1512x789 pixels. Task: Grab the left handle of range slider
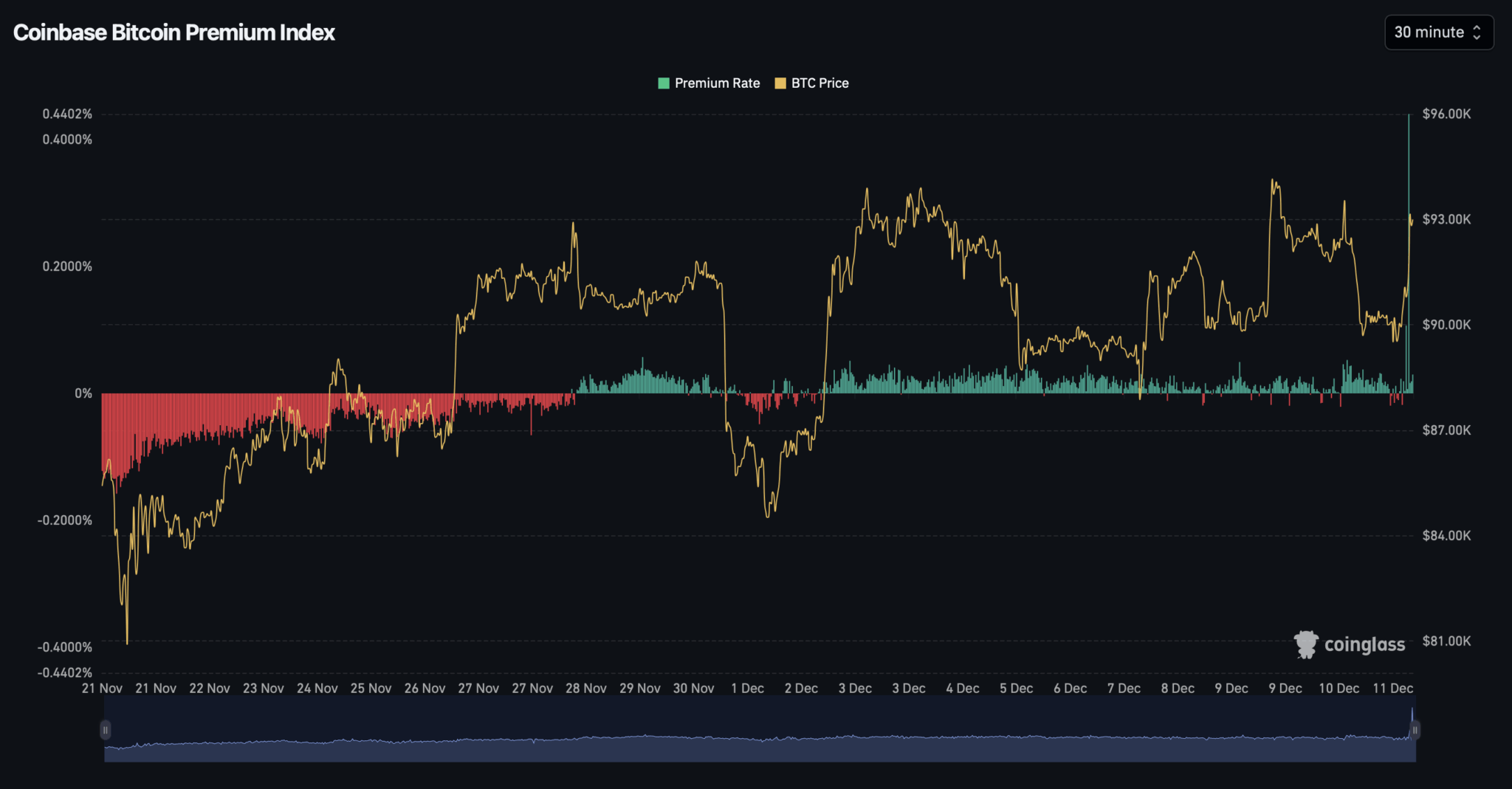coord(106,730)
